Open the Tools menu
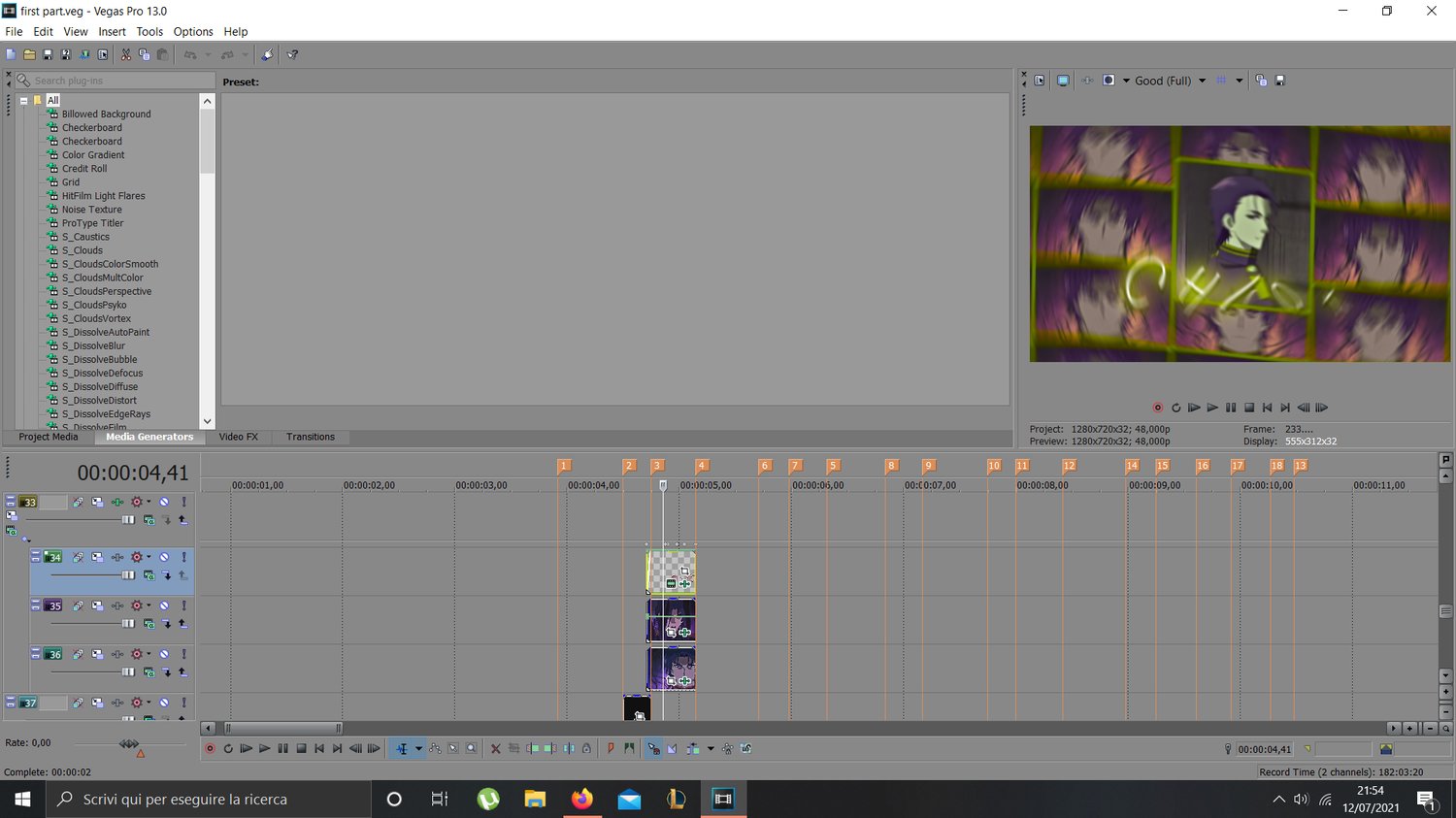Viewport: 1456px width, 818px height. (x=149, y=31)
